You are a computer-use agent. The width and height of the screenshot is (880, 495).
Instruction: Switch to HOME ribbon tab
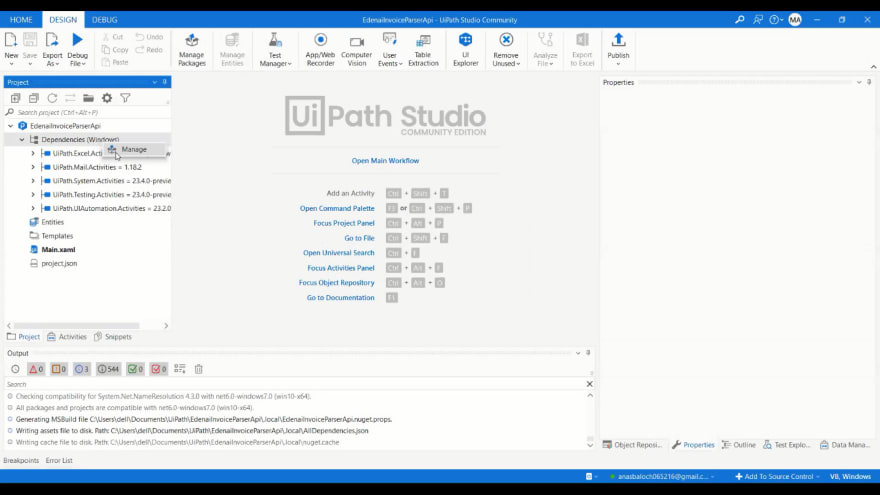point(21,20)
